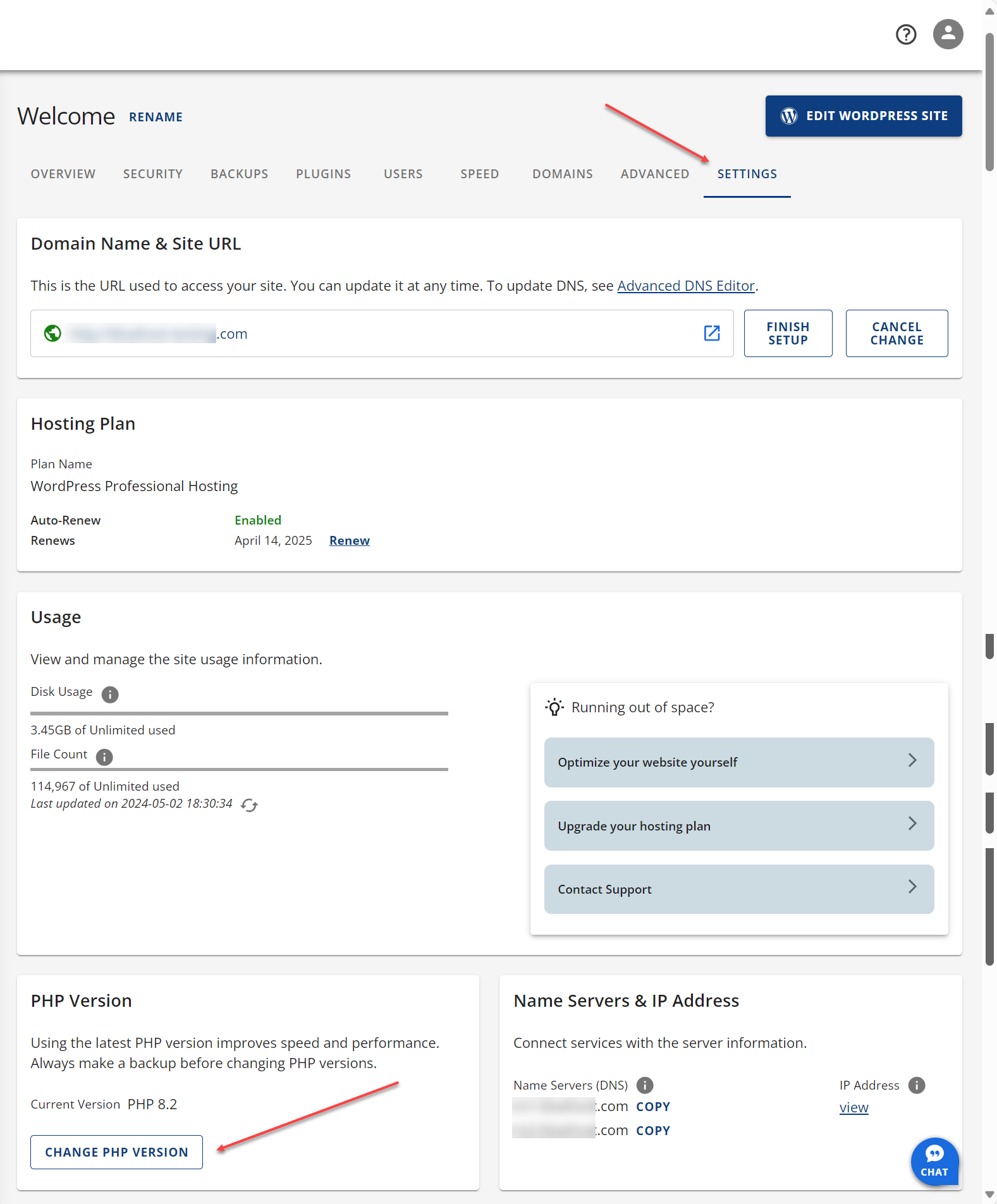This screenshot has height=1204, width=997.
Task: Switch to the Plugins tab
Action: pos(324,174)
